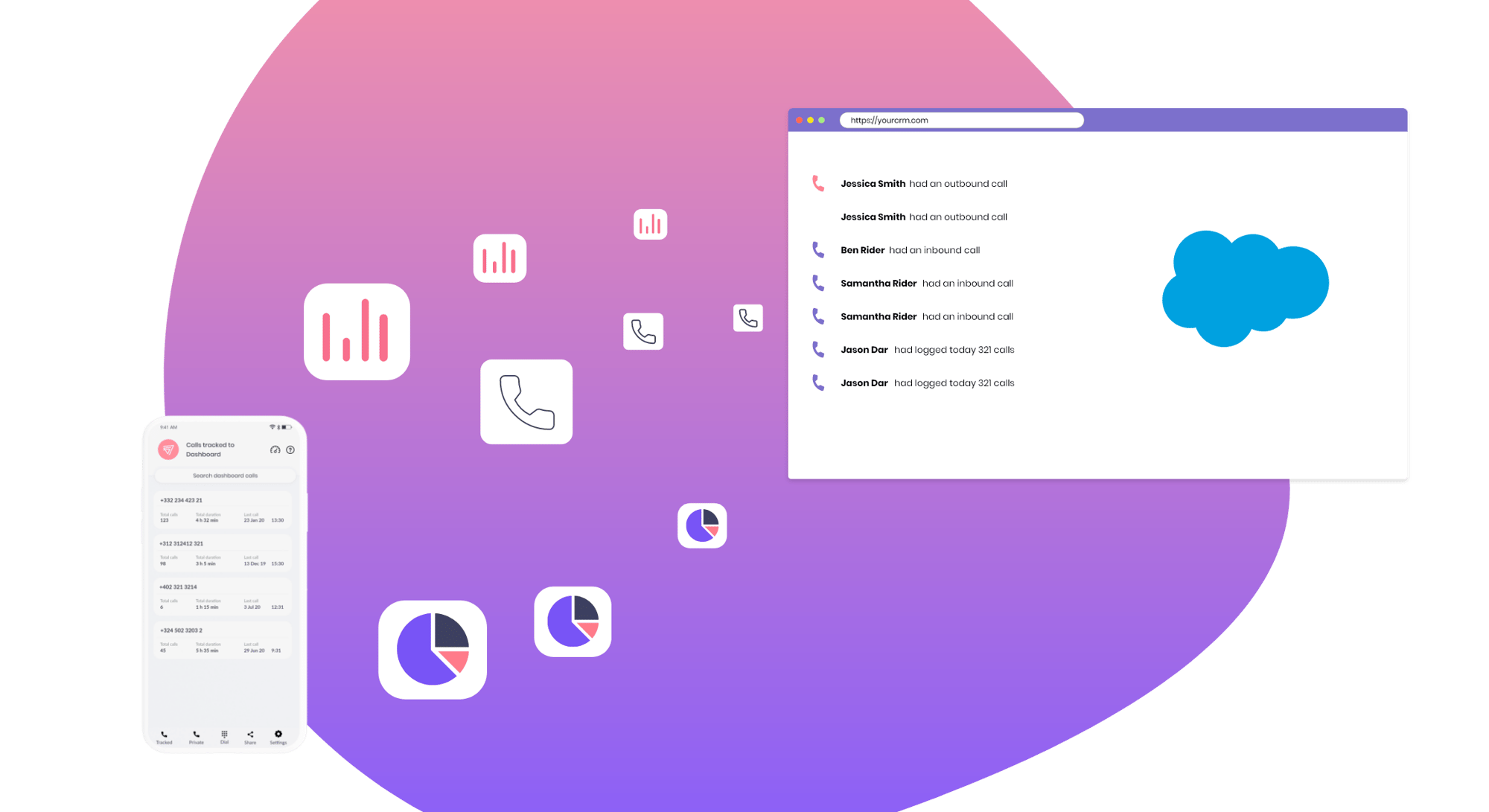
Task: Click the pink app logo in the phone header
Action: tap(168, 450)
